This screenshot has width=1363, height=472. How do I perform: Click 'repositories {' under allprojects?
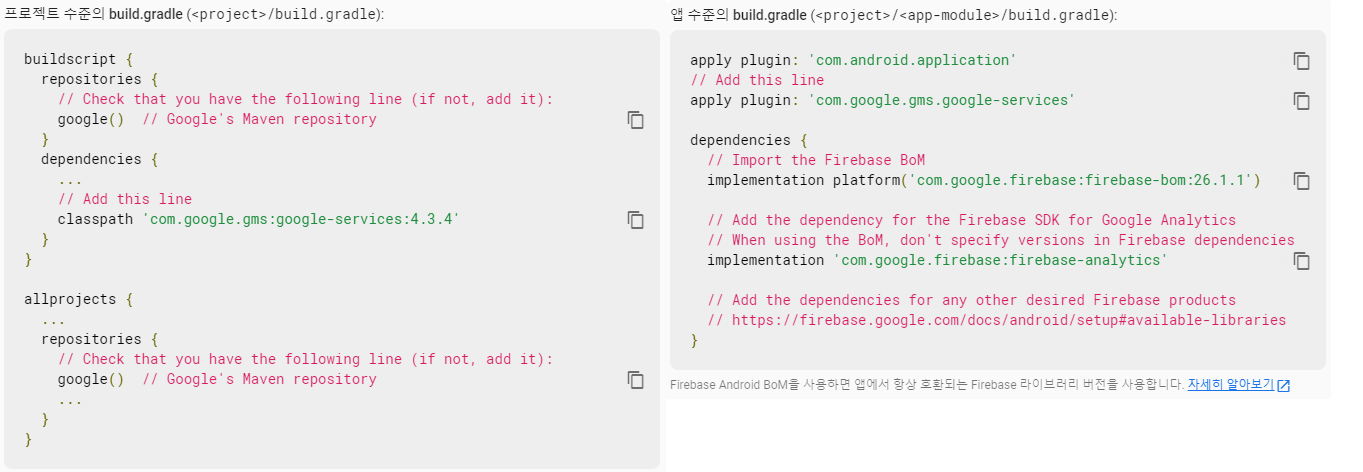coord(99,339)
